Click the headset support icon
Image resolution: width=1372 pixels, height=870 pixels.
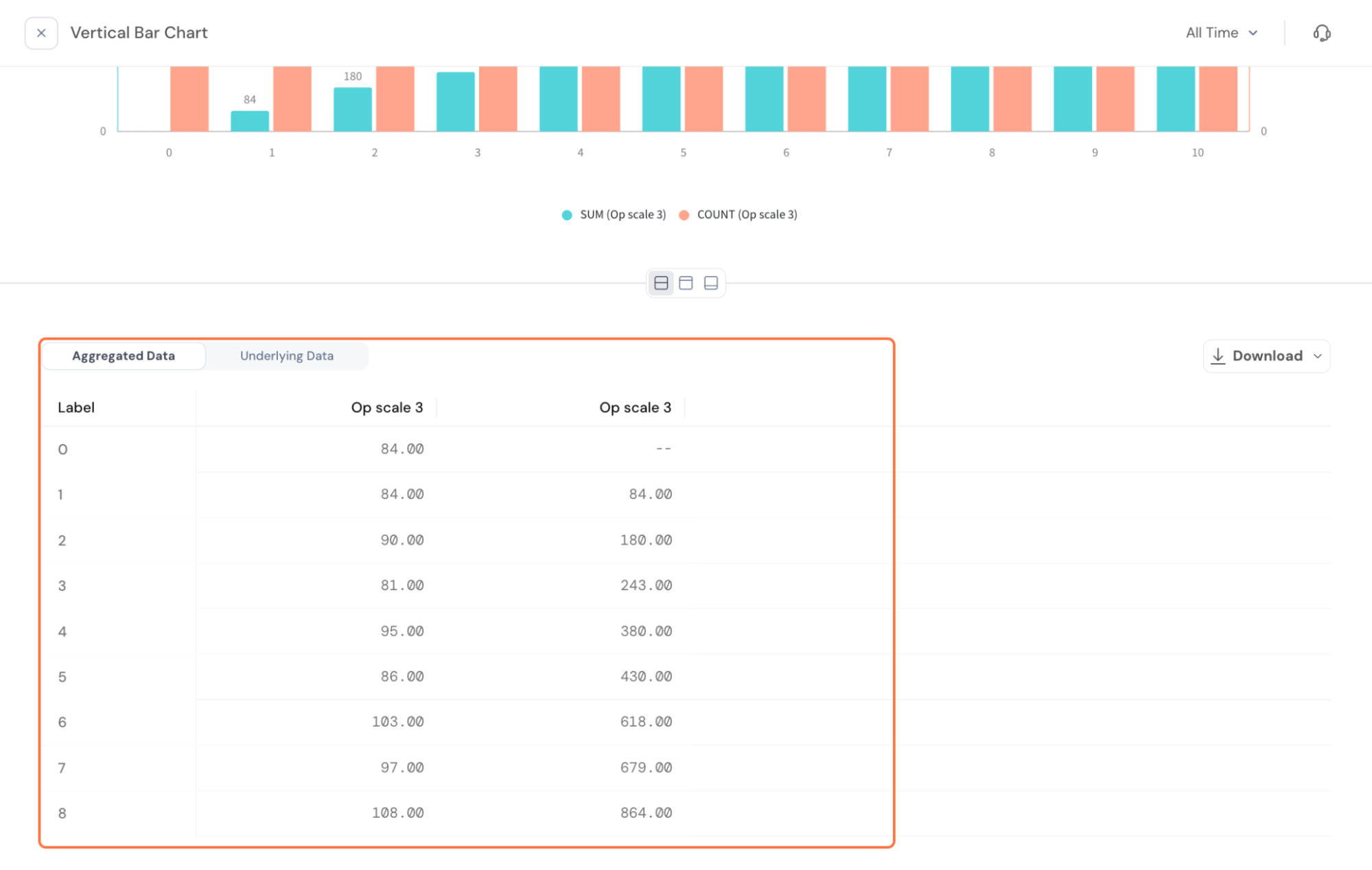[x=1321, y=33]
